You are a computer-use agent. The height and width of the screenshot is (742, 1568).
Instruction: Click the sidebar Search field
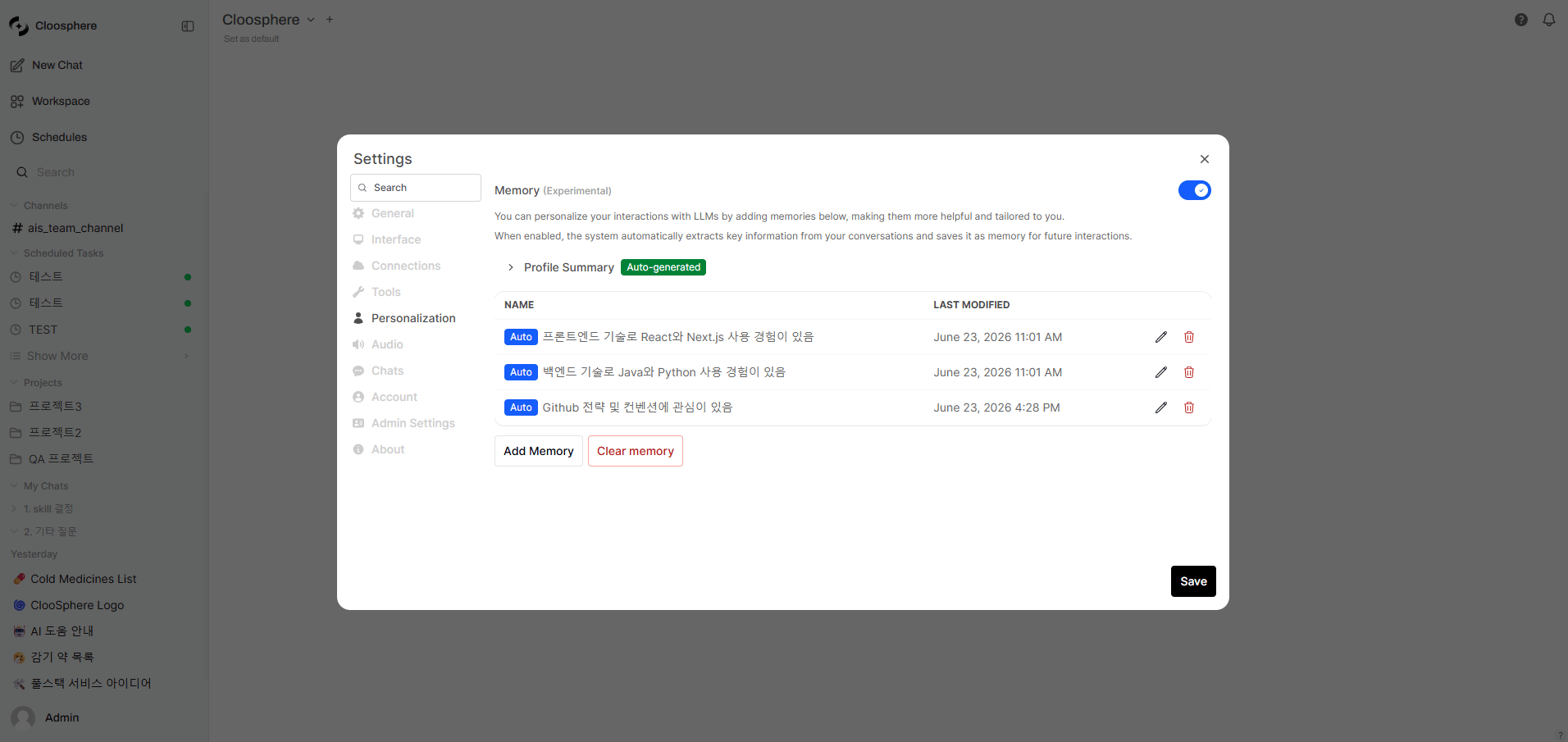103,172
